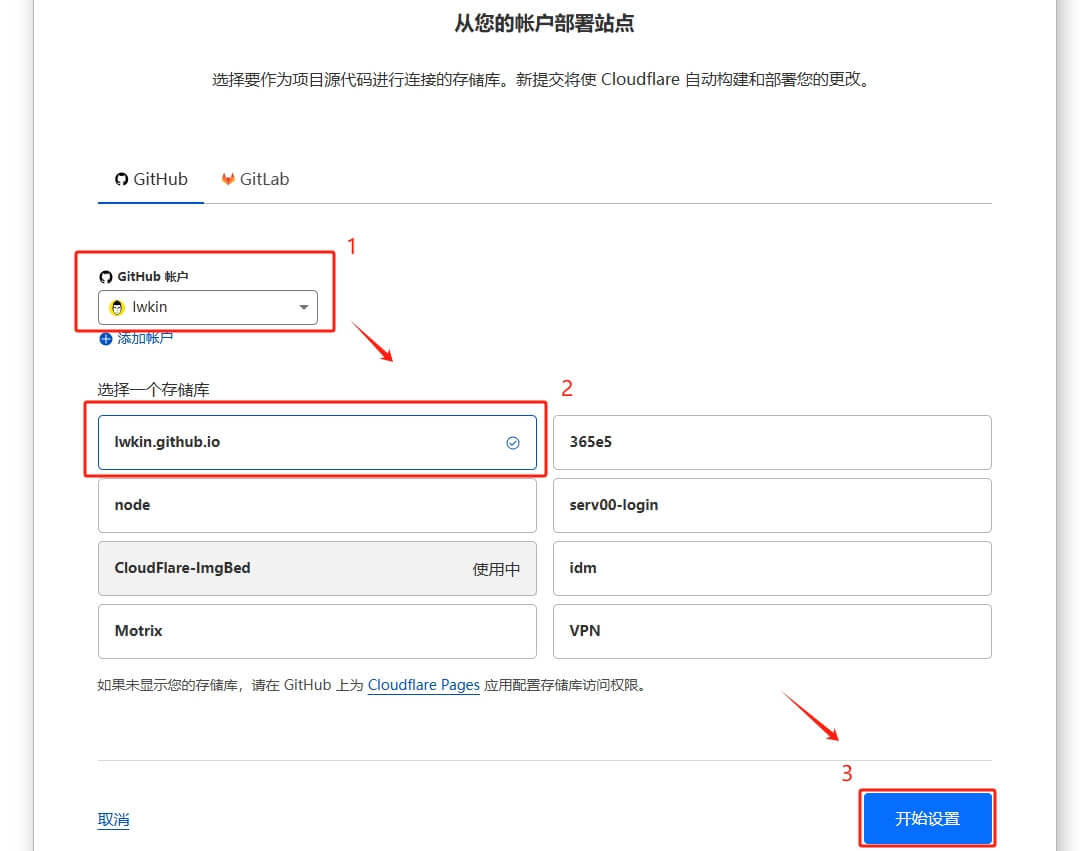Choose the node repository
Image resolution: width=1080 pixels, height=851 pixels.
pos(317,506)
